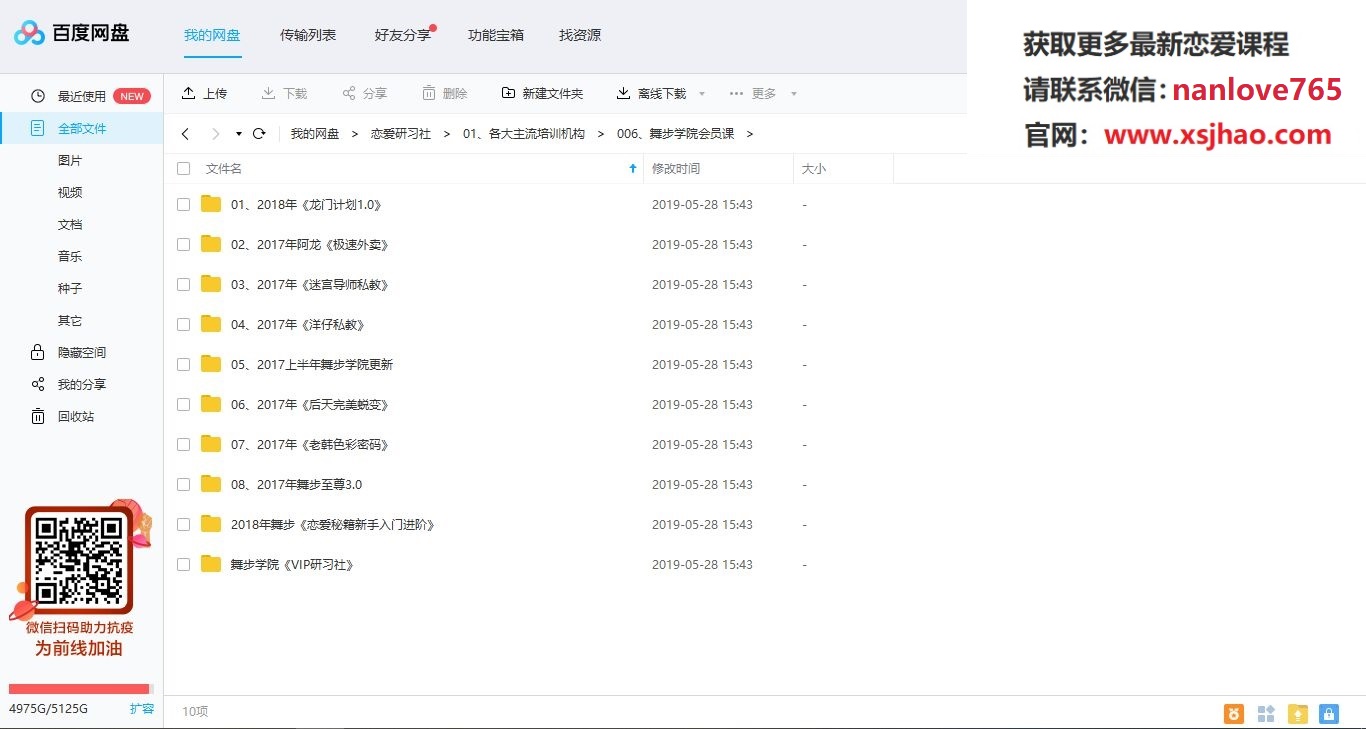Click the 分享 share button
The width and height of the screenshot is (1366, 729).
click(x=364, y=93)
